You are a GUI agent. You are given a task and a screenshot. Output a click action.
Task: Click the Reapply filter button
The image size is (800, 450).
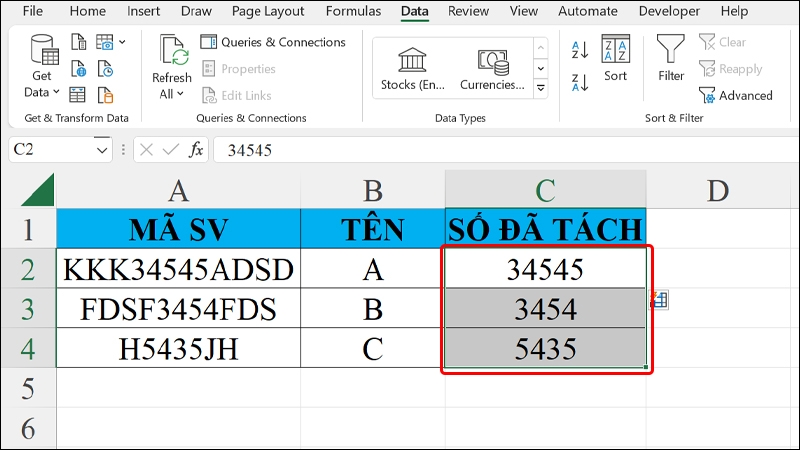point(731,68)
